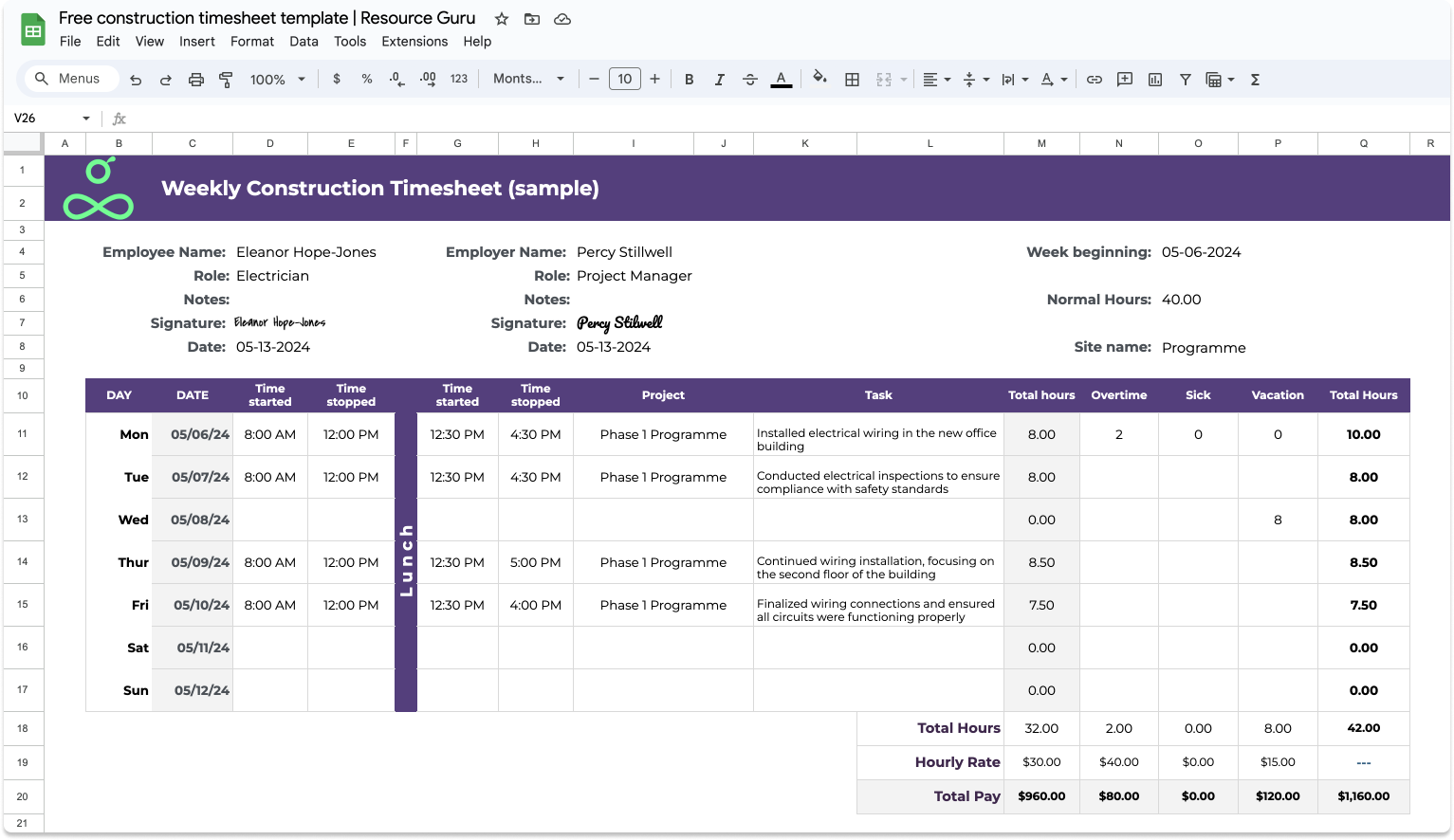Open the text wrapping dropdown

1014,79
